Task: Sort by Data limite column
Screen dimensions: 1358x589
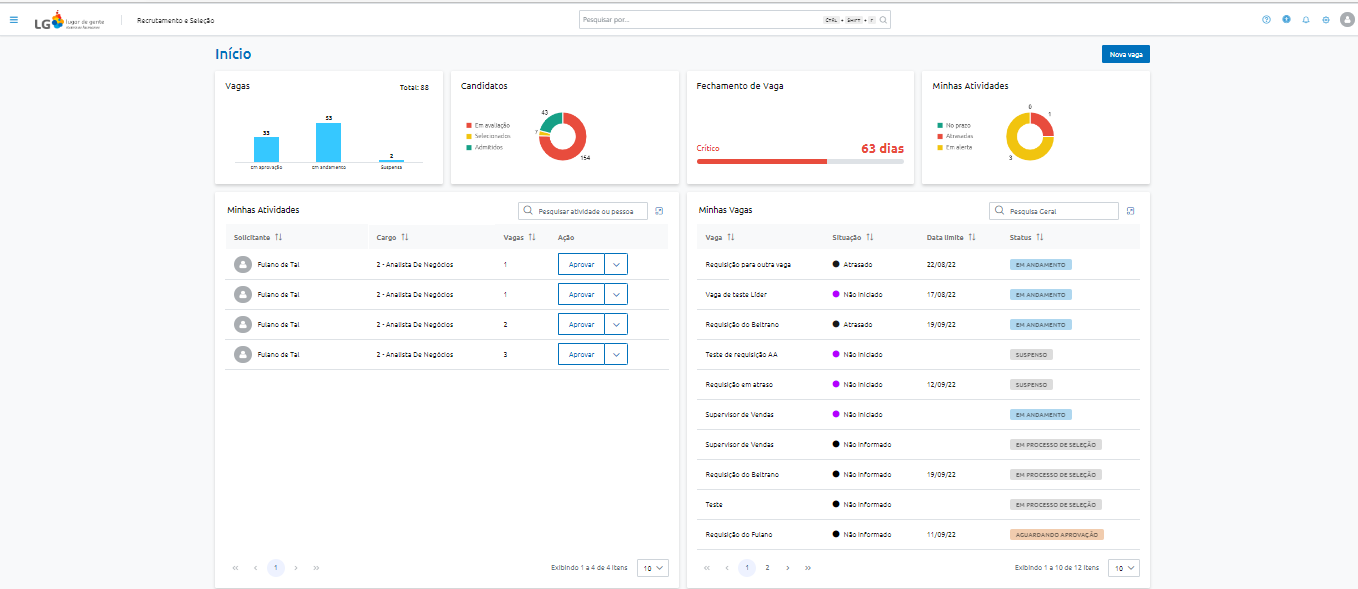Action: (972, 237)
